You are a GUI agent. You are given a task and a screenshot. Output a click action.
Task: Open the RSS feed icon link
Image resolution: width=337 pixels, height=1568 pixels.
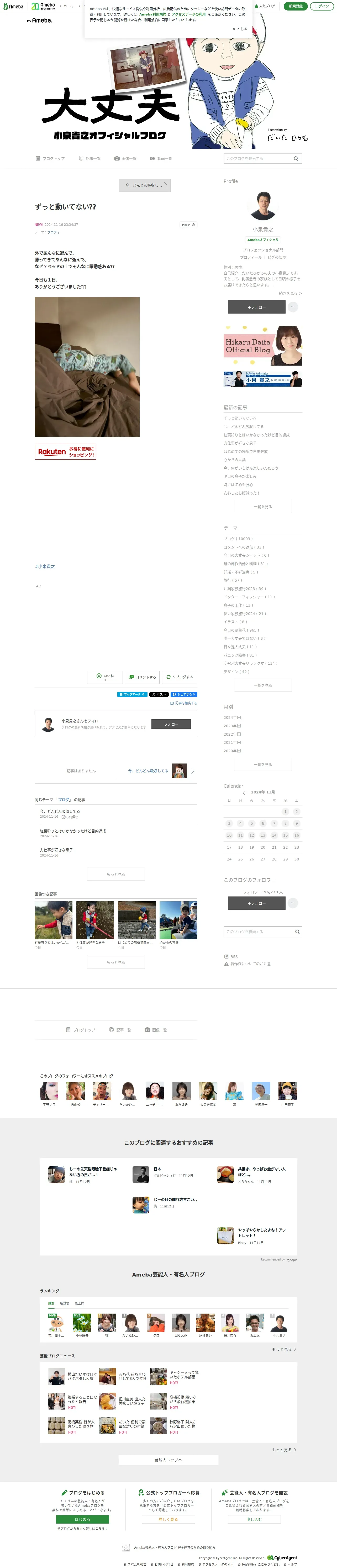click(226, 957)
